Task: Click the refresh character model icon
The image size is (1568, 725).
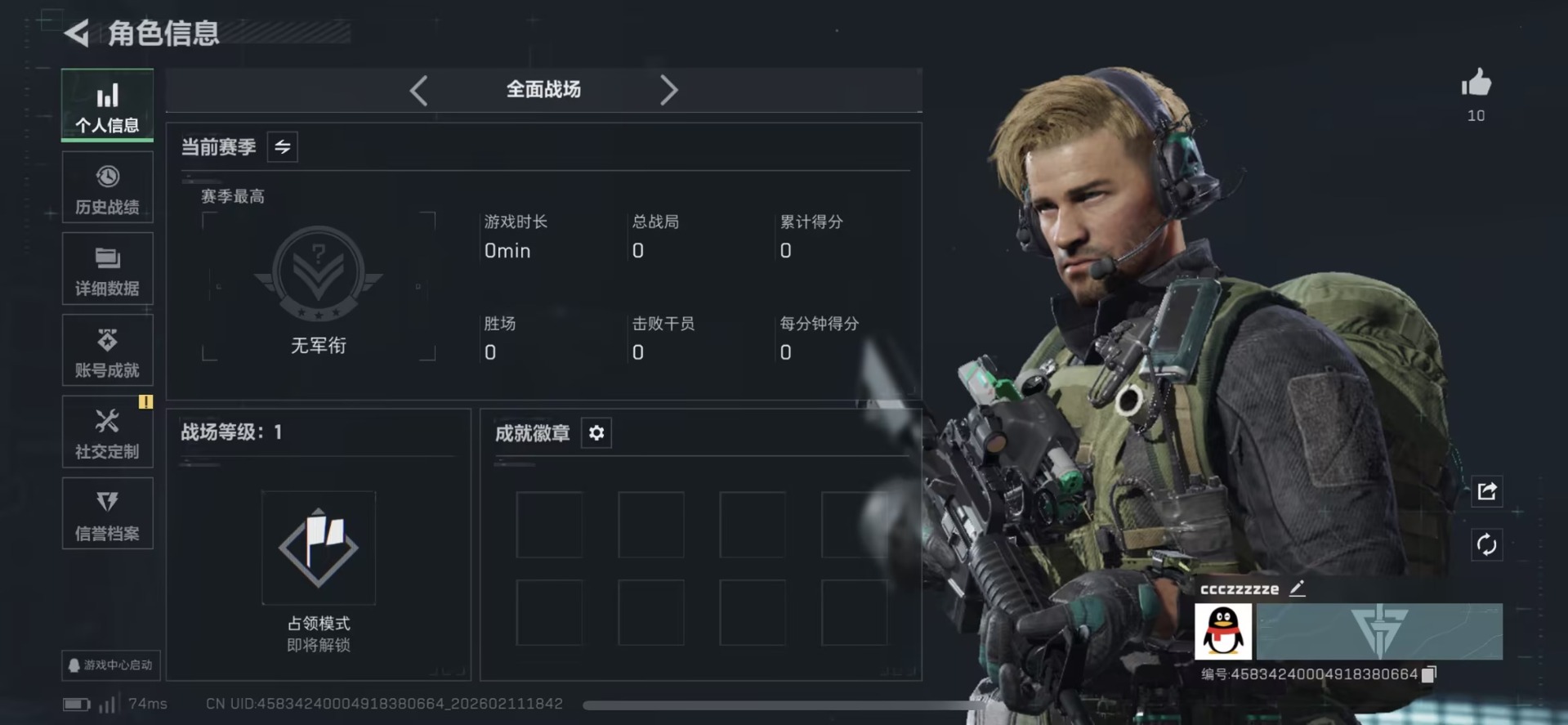Action: pyautogui.click(x=1486, y=544)
